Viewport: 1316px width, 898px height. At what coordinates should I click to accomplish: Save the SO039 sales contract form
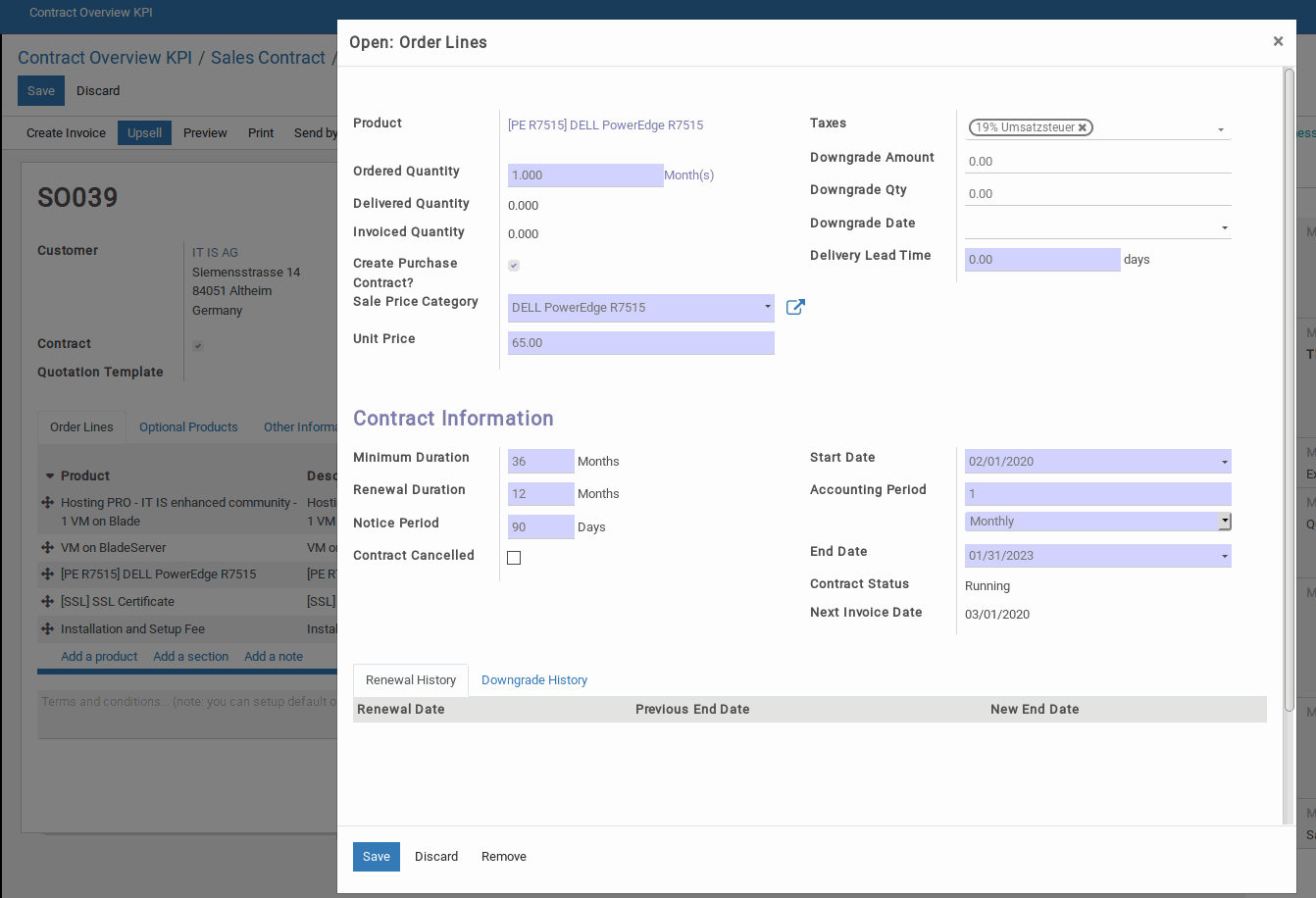(x=41, y=91)
